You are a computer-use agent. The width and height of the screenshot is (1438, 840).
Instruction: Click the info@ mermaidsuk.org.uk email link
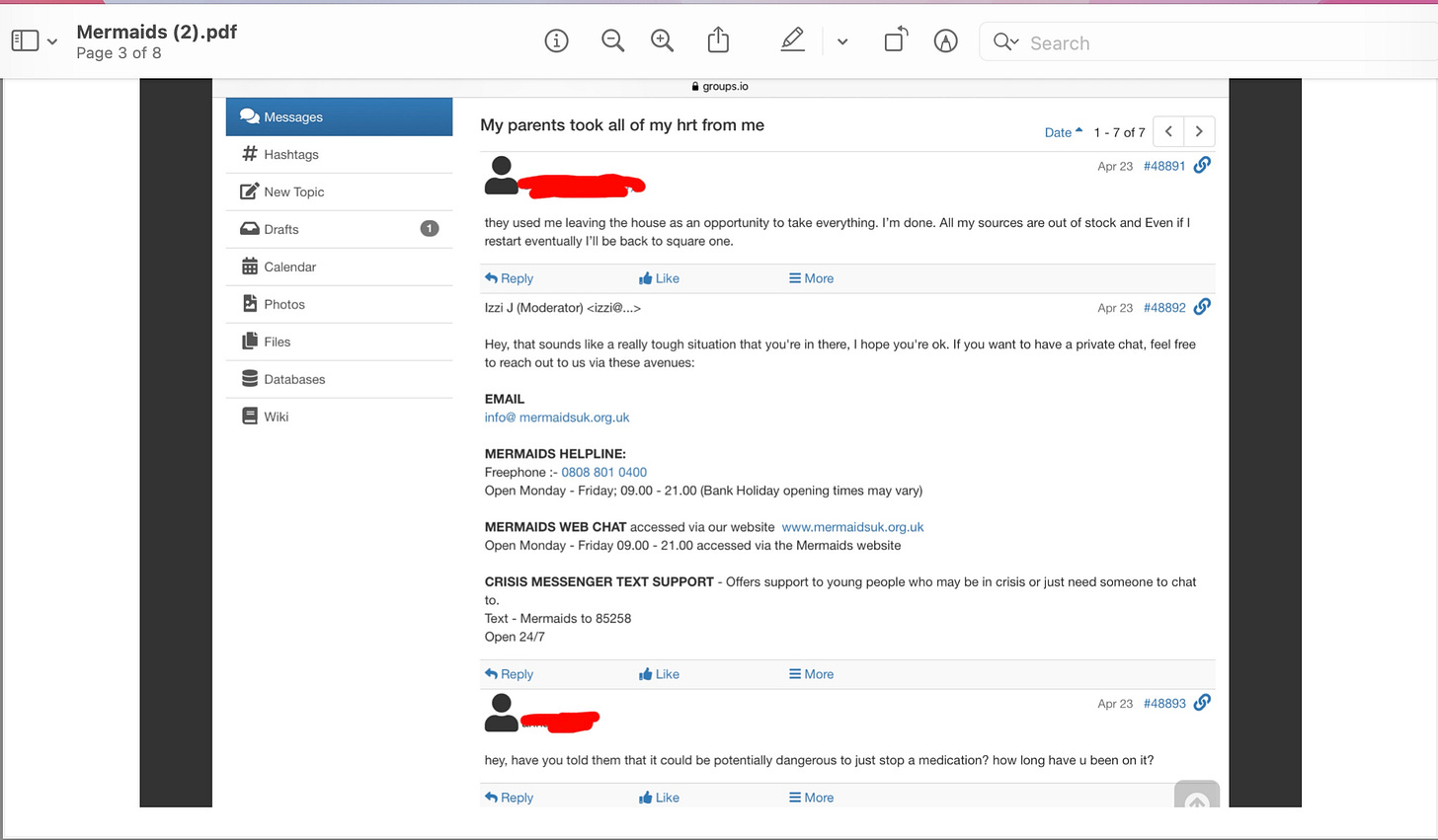pos(557,418)
